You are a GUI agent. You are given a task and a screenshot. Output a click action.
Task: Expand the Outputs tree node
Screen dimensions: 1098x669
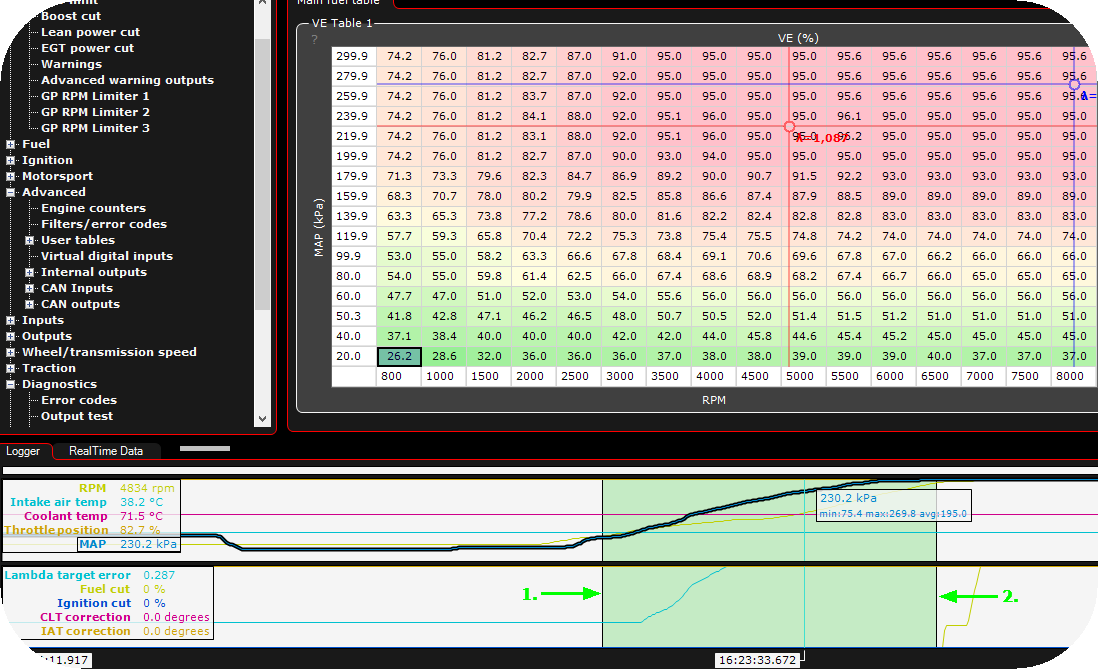11,336
